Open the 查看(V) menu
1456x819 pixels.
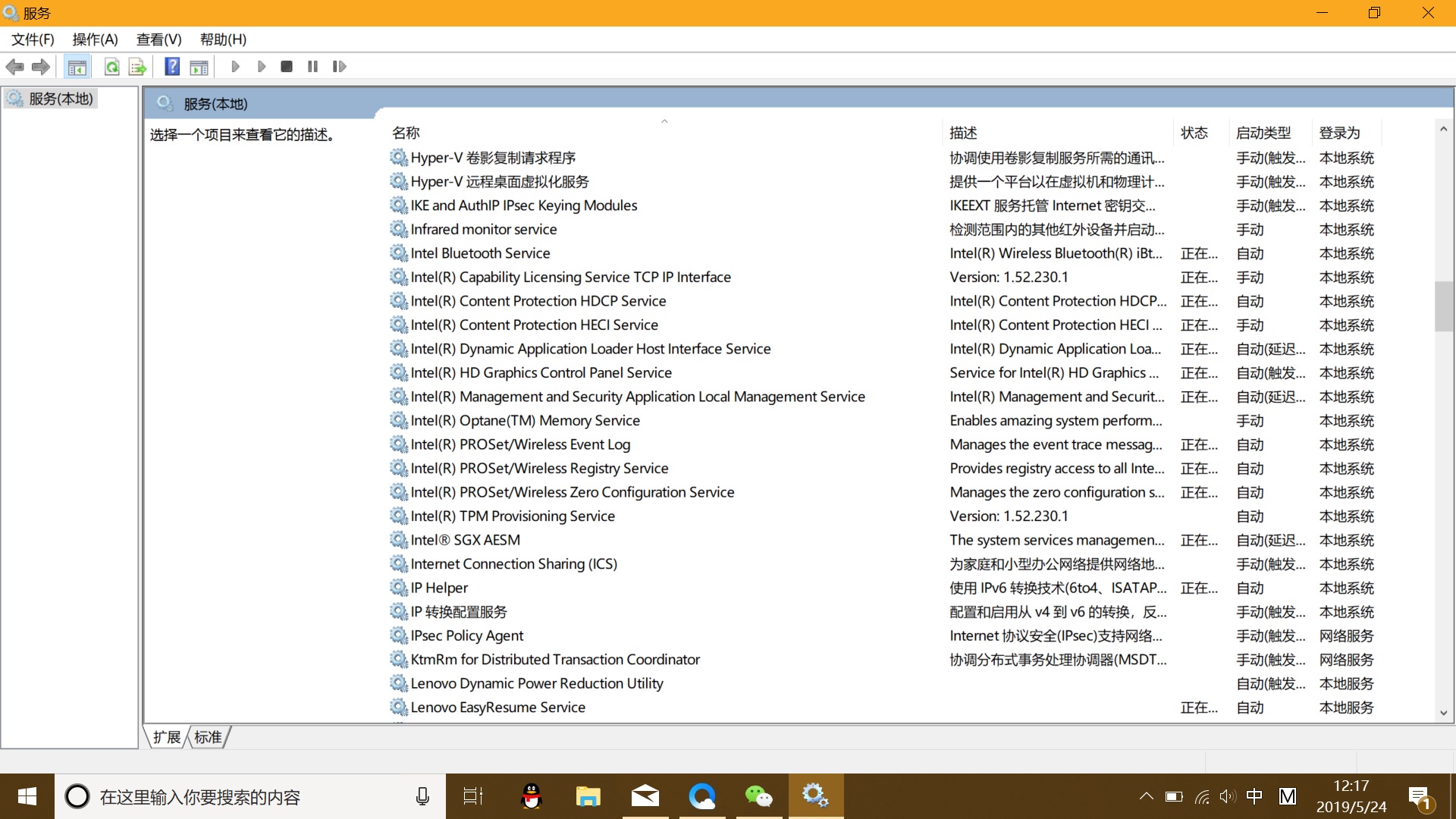[x=158, y=39]
